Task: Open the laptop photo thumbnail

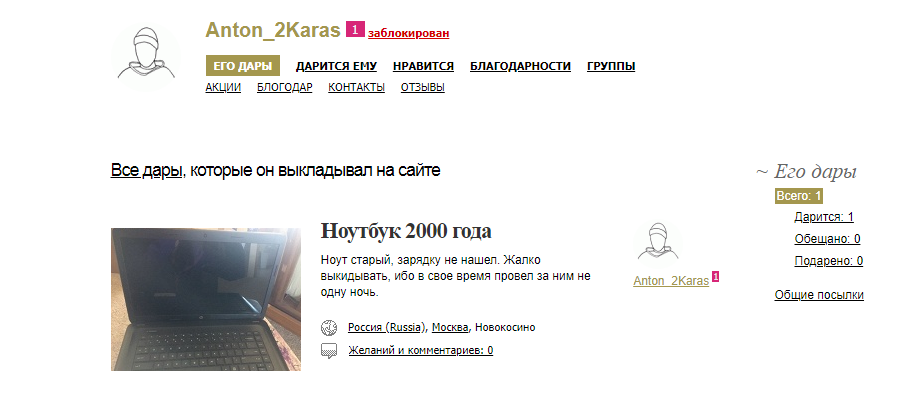Action: (206, 299)
